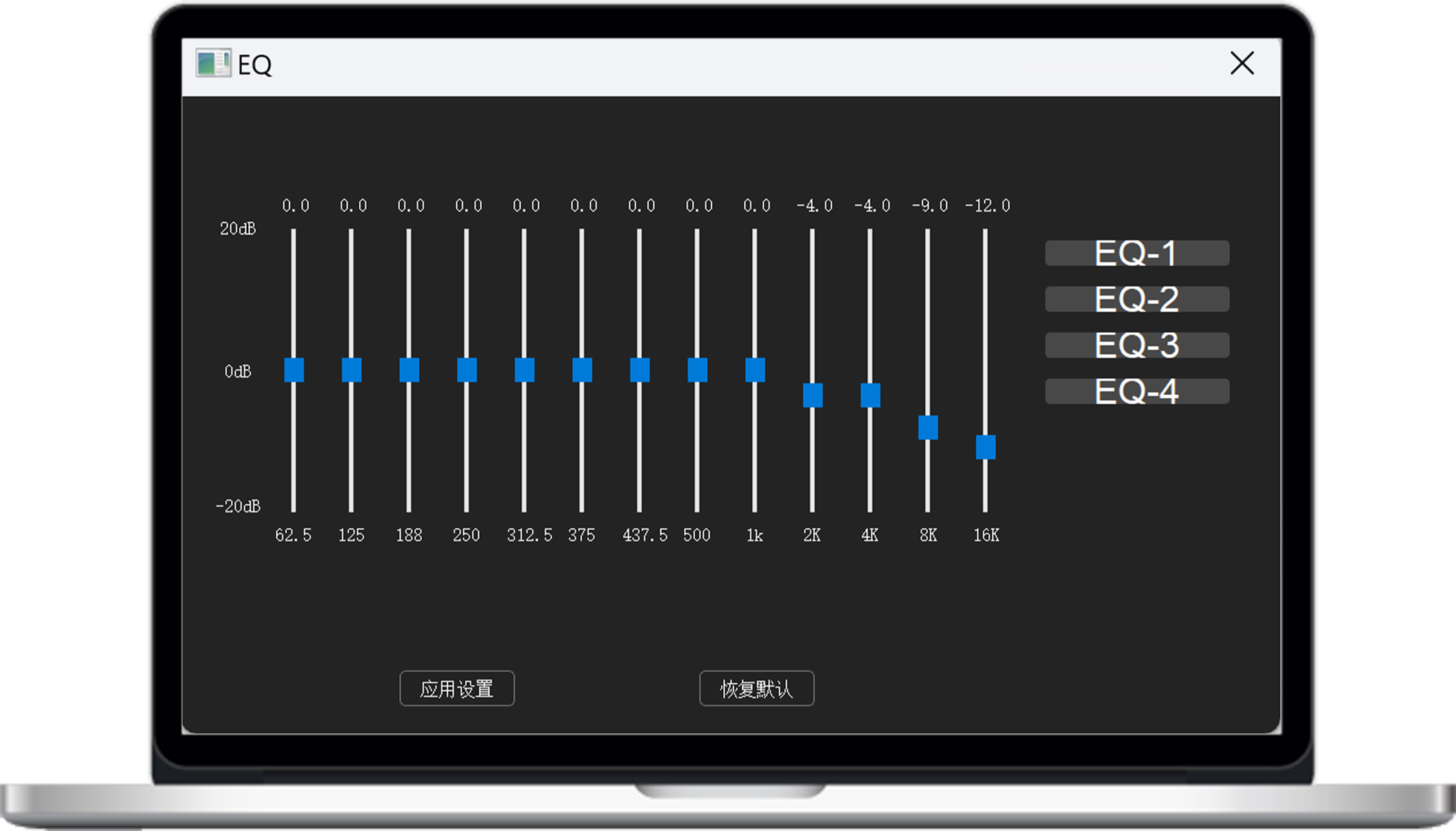Viewport: 1456px width, 831px height.
Task: Select the EQ-1 preset
Action: 1137,253
